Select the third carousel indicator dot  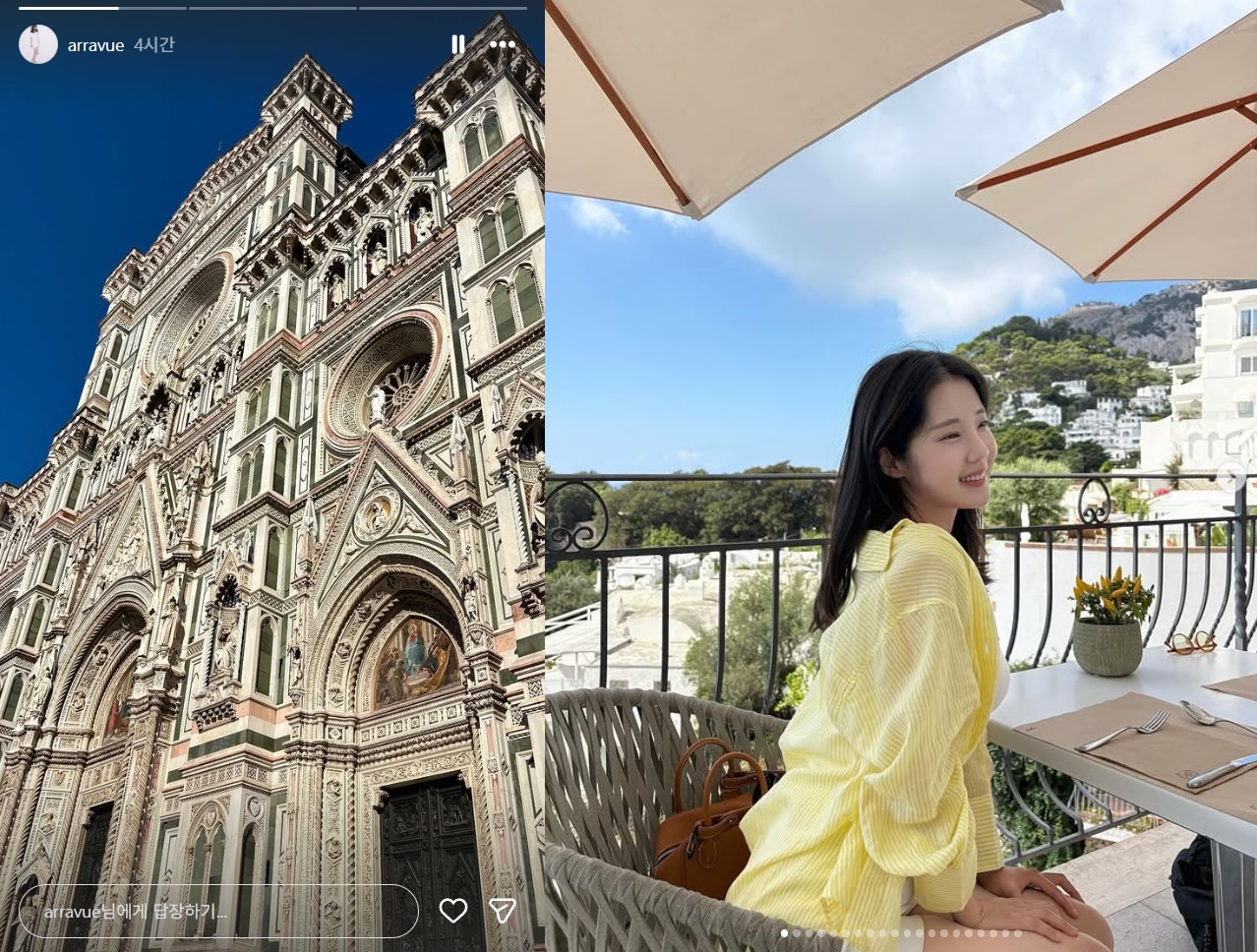click(810, 933)
